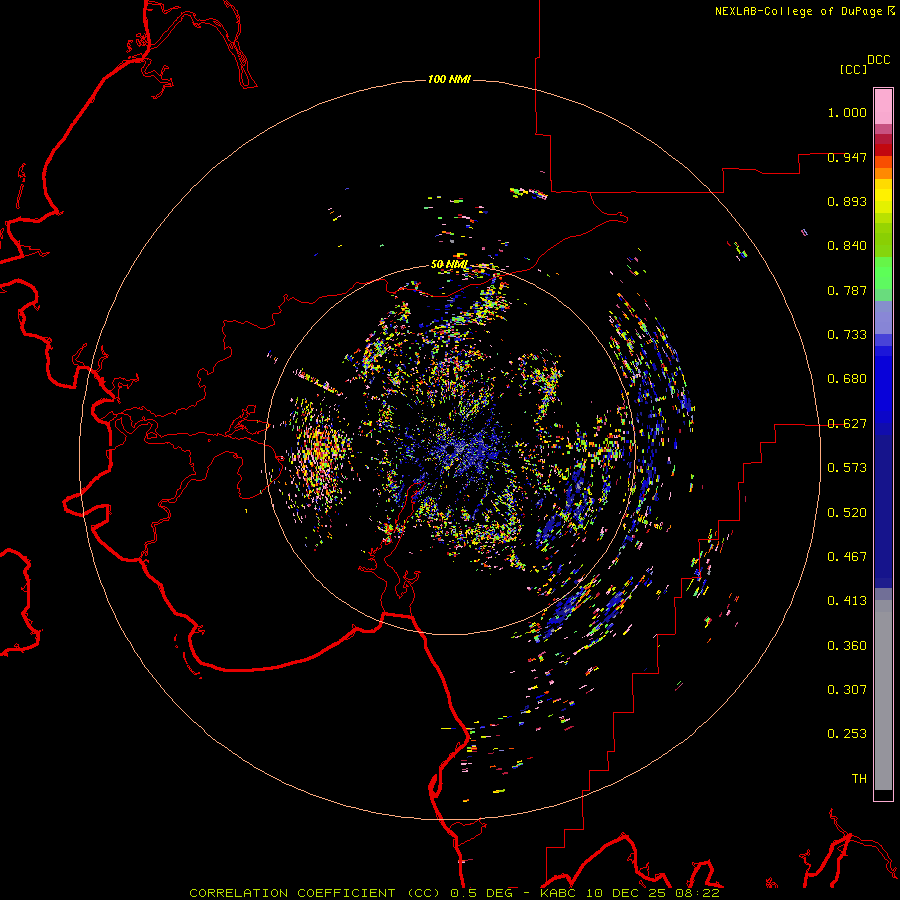
Task: Click the 0.893 scale value
Action: tap(847, 201)
